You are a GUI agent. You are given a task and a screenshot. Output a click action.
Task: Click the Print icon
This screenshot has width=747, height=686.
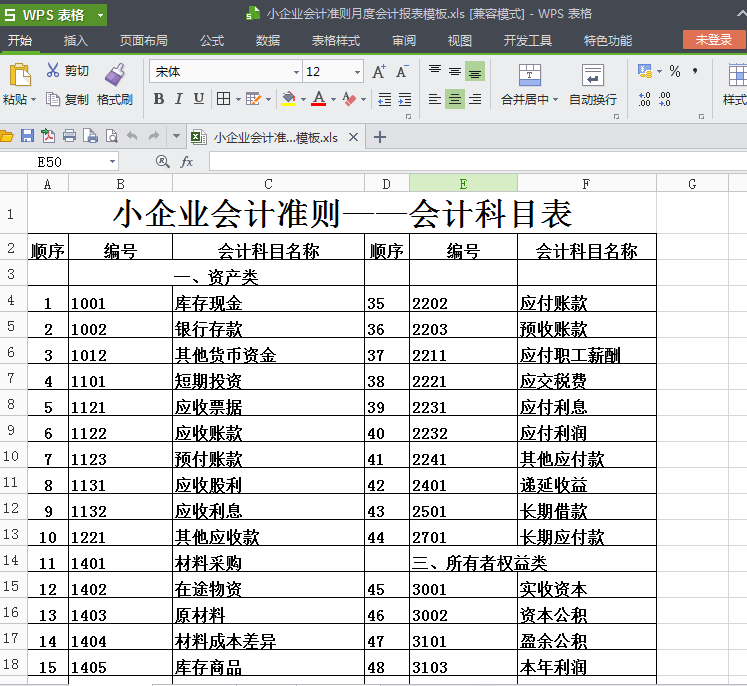70,136
